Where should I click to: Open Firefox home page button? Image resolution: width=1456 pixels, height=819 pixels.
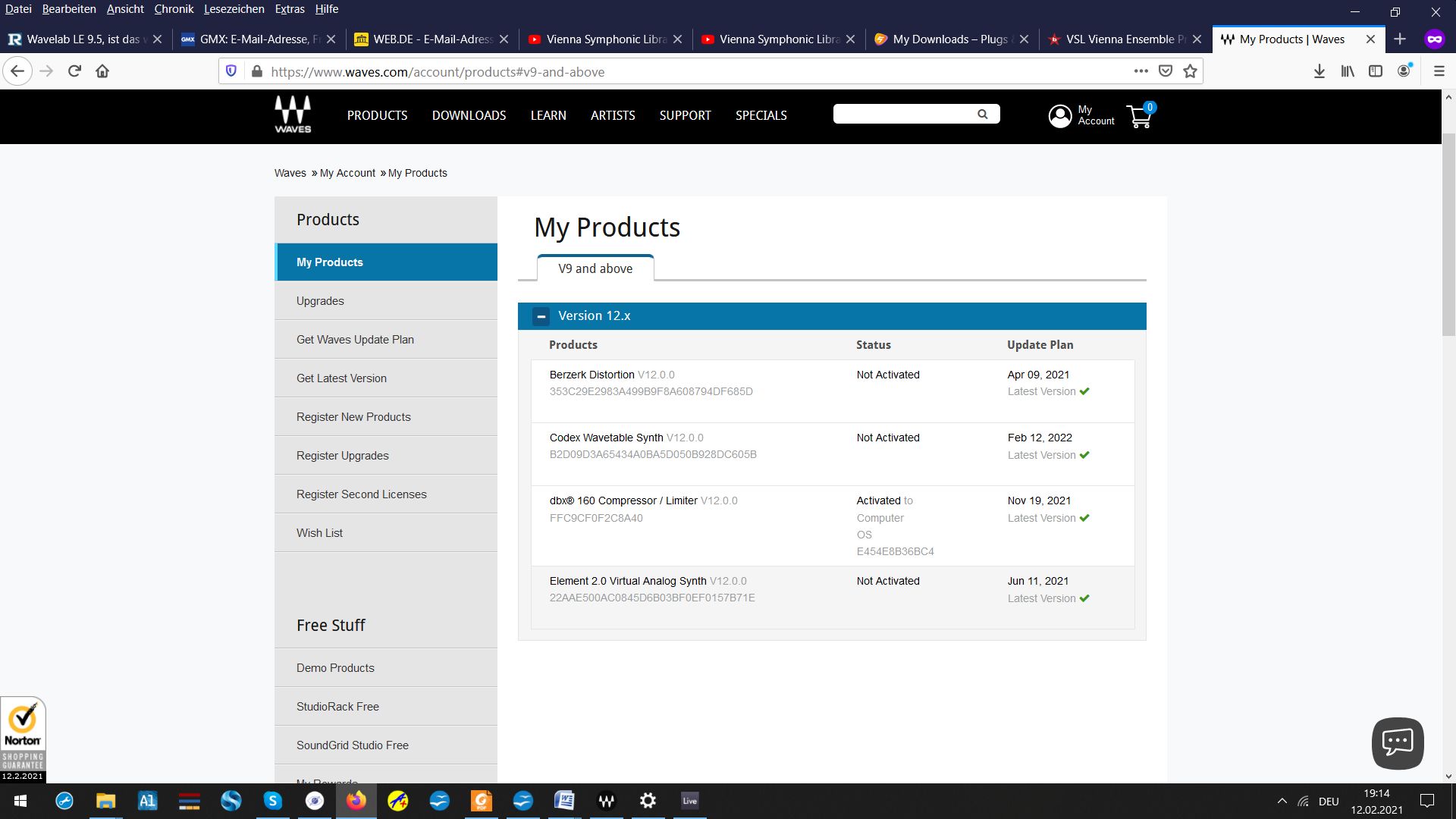pos(102,71)
